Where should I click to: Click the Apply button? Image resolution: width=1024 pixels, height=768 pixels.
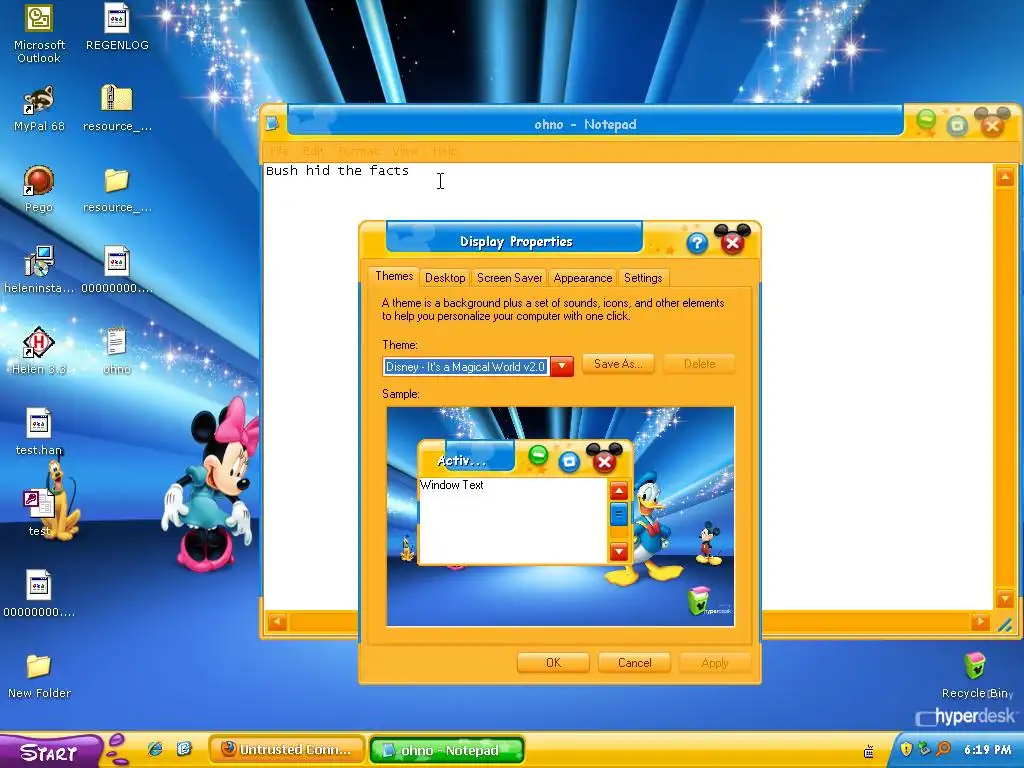[x=714, y=663]
